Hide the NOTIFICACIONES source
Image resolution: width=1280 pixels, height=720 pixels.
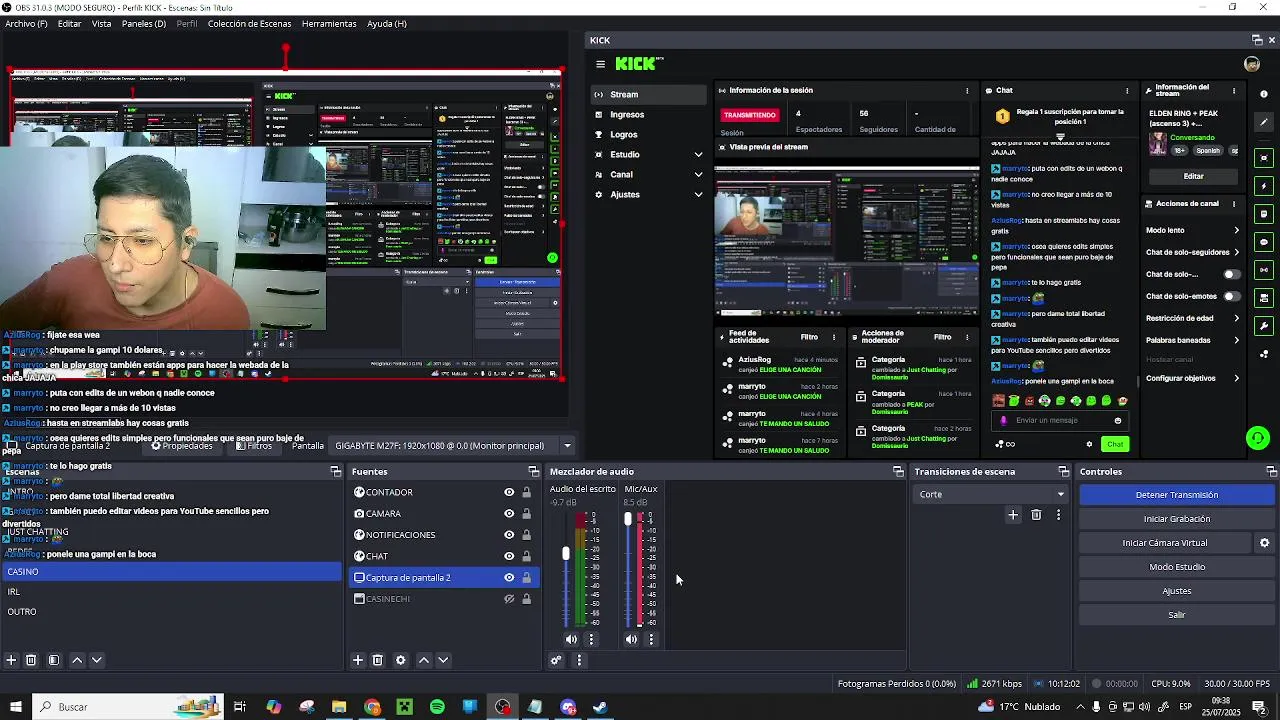point(509,535)
